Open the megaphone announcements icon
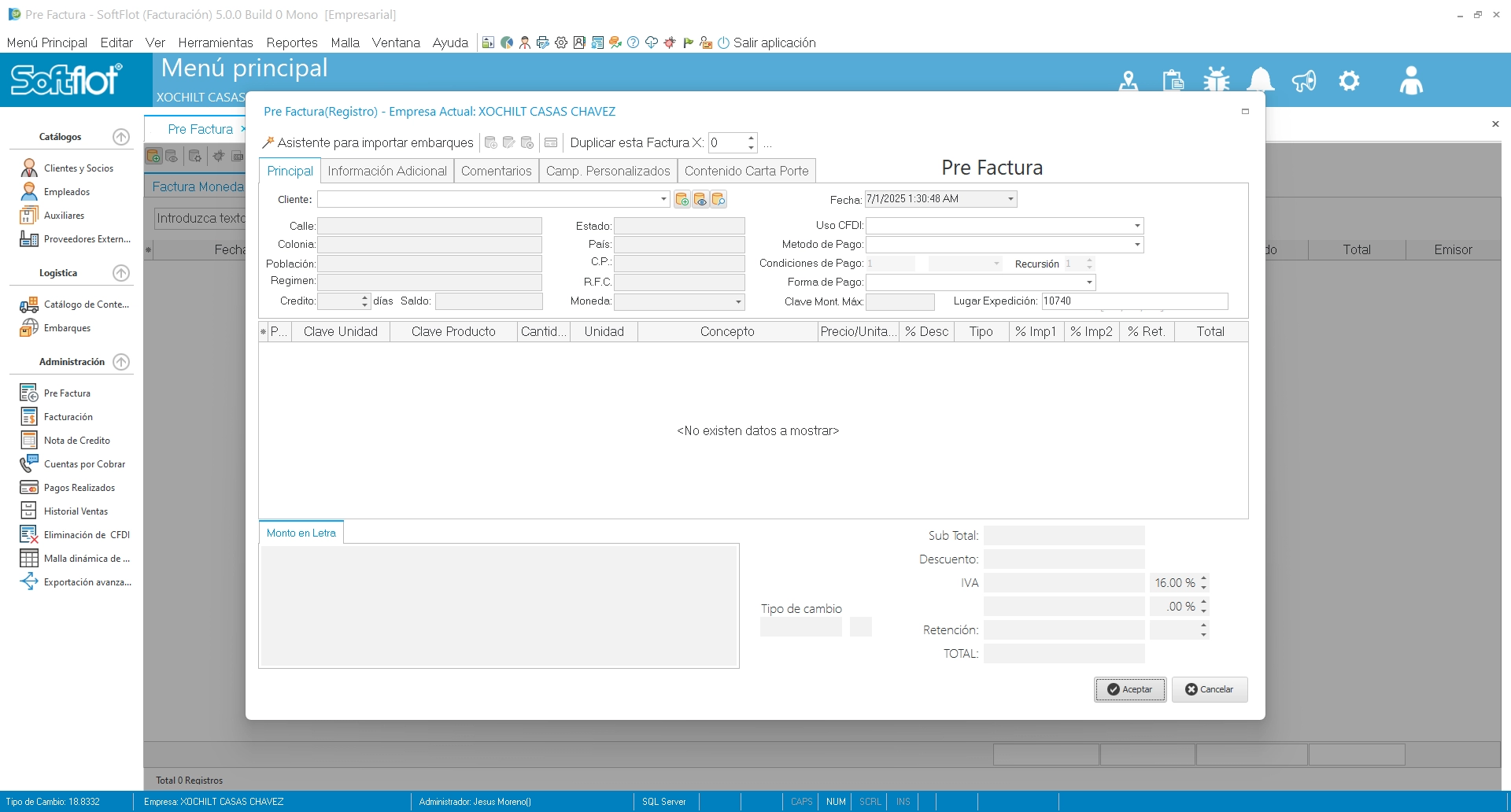1511x812 pixels. point(1304,80)
